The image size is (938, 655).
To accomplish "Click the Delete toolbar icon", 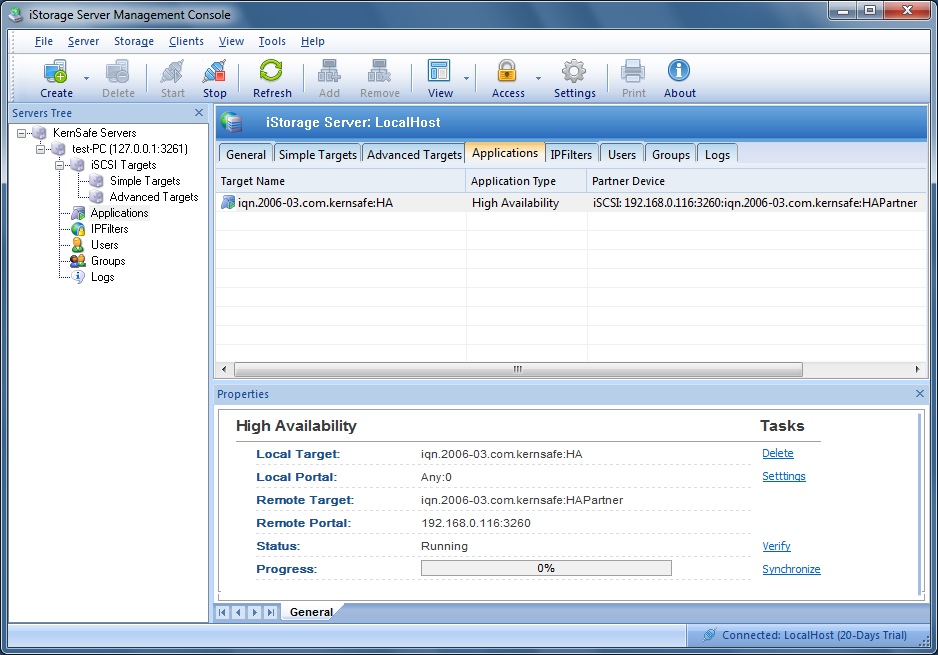I will tap(118, 72).
